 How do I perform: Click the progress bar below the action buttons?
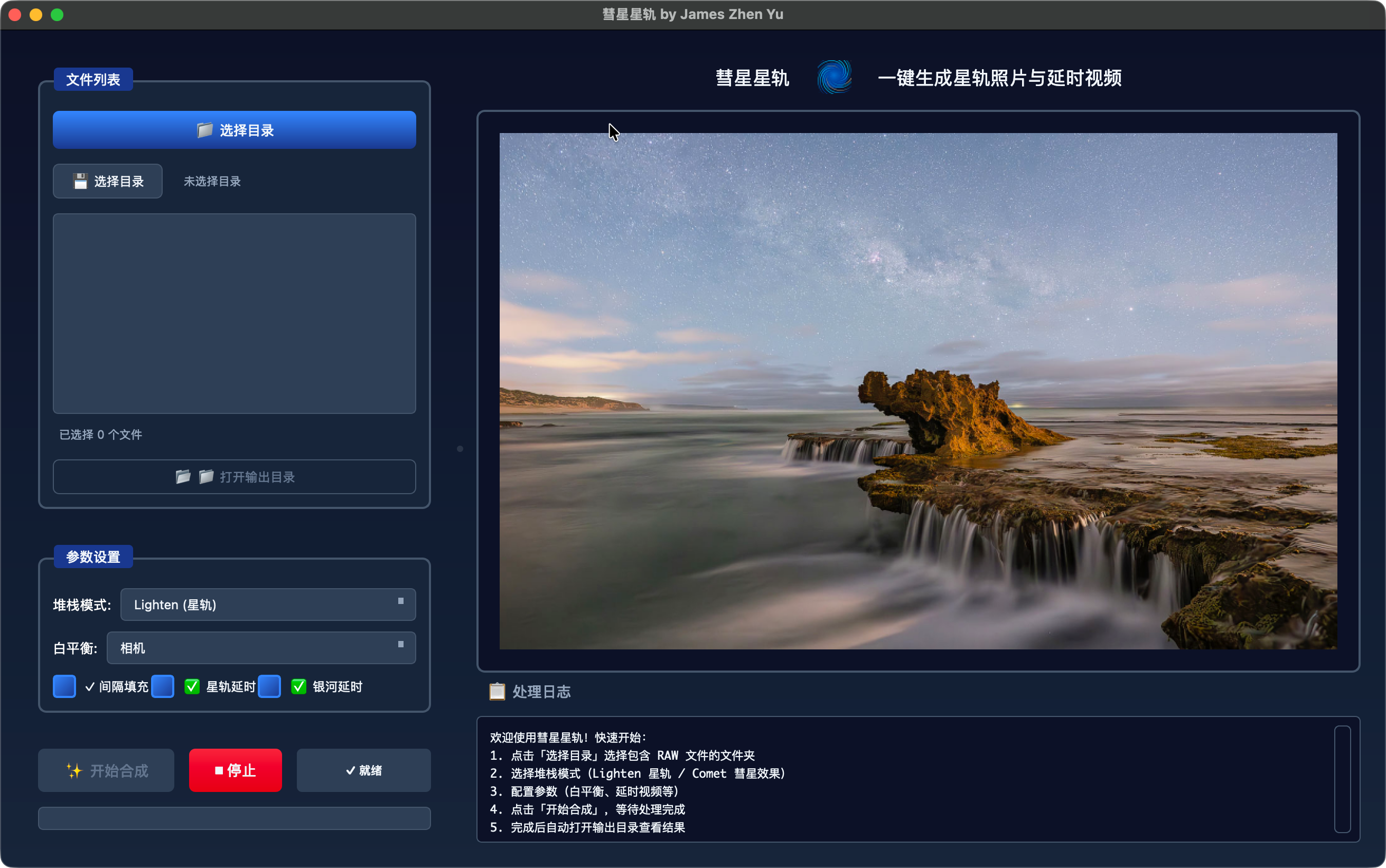coord(234,818)
